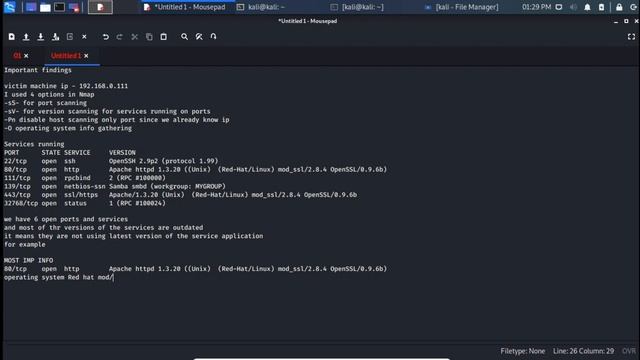Close the Untitled 1 tab
Image resolution: width=640 pixels, height=360 pixels.
tap(86, 56)
